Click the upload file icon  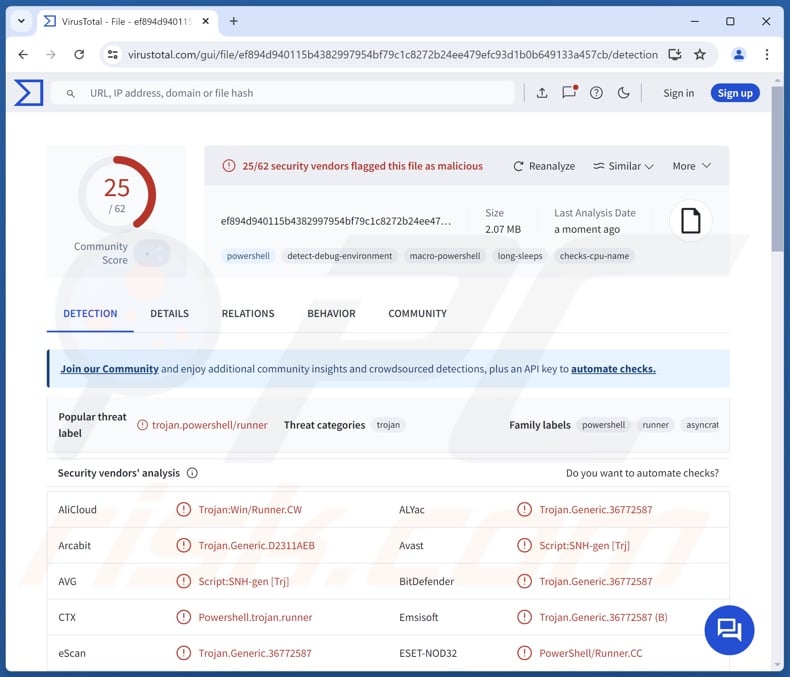pyautogui.click(x=542, y=93)
